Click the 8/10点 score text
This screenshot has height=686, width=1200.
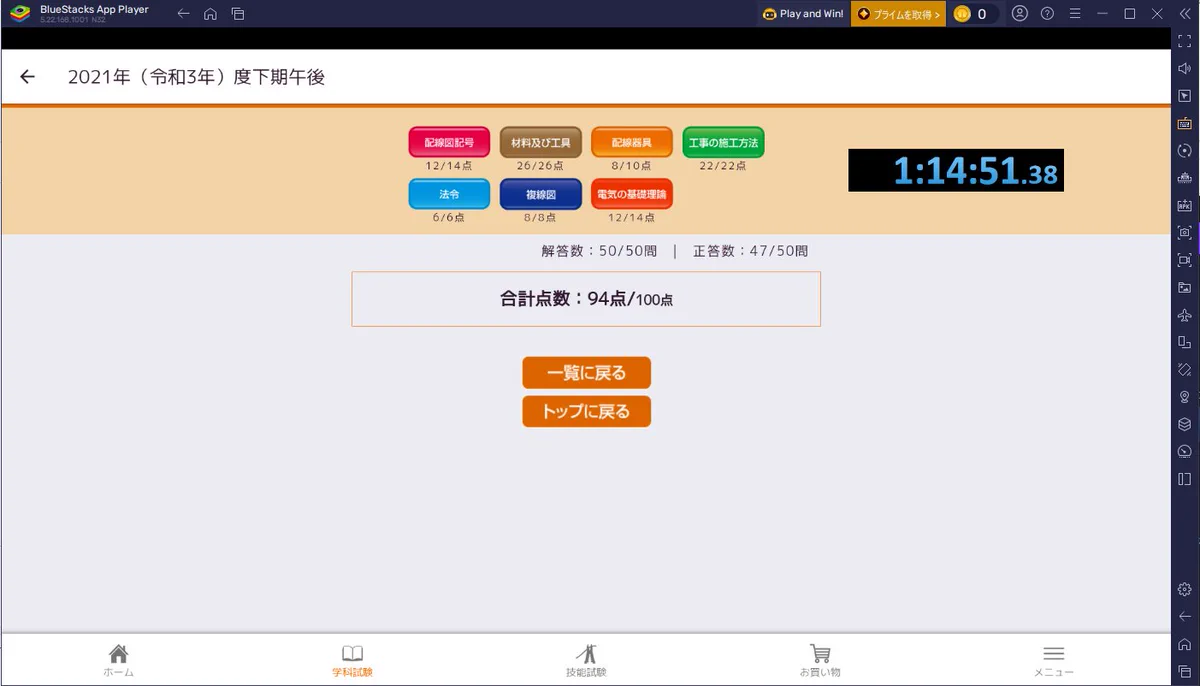pyautogui.click(x=632, y=166)
